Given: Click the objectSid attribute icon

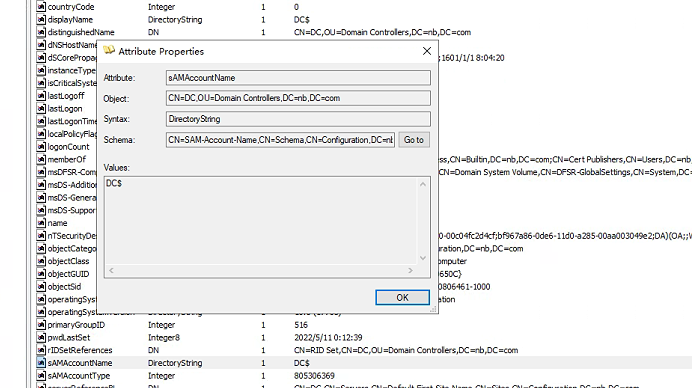Looking at the screenshot, I should [41, 286].
